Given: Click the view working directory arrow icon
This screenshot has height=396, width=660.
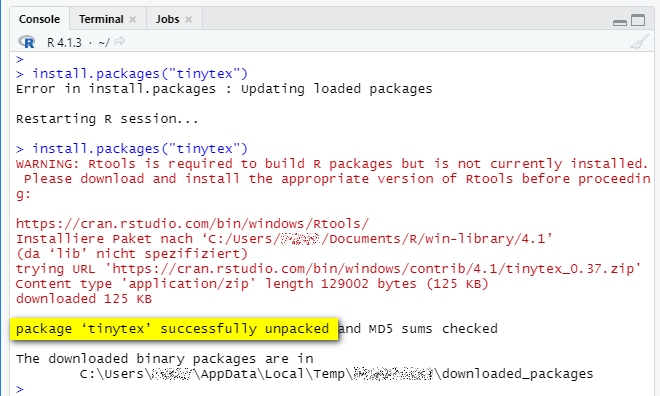Looking at the screenshot, I should [120, 41].
